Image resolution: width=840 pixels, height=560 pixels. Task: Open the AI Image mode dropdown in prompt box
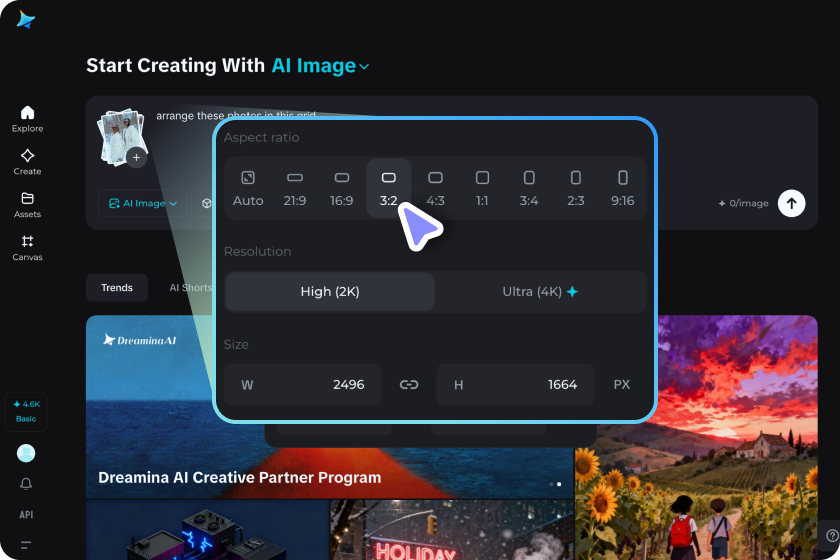(142, 204)
